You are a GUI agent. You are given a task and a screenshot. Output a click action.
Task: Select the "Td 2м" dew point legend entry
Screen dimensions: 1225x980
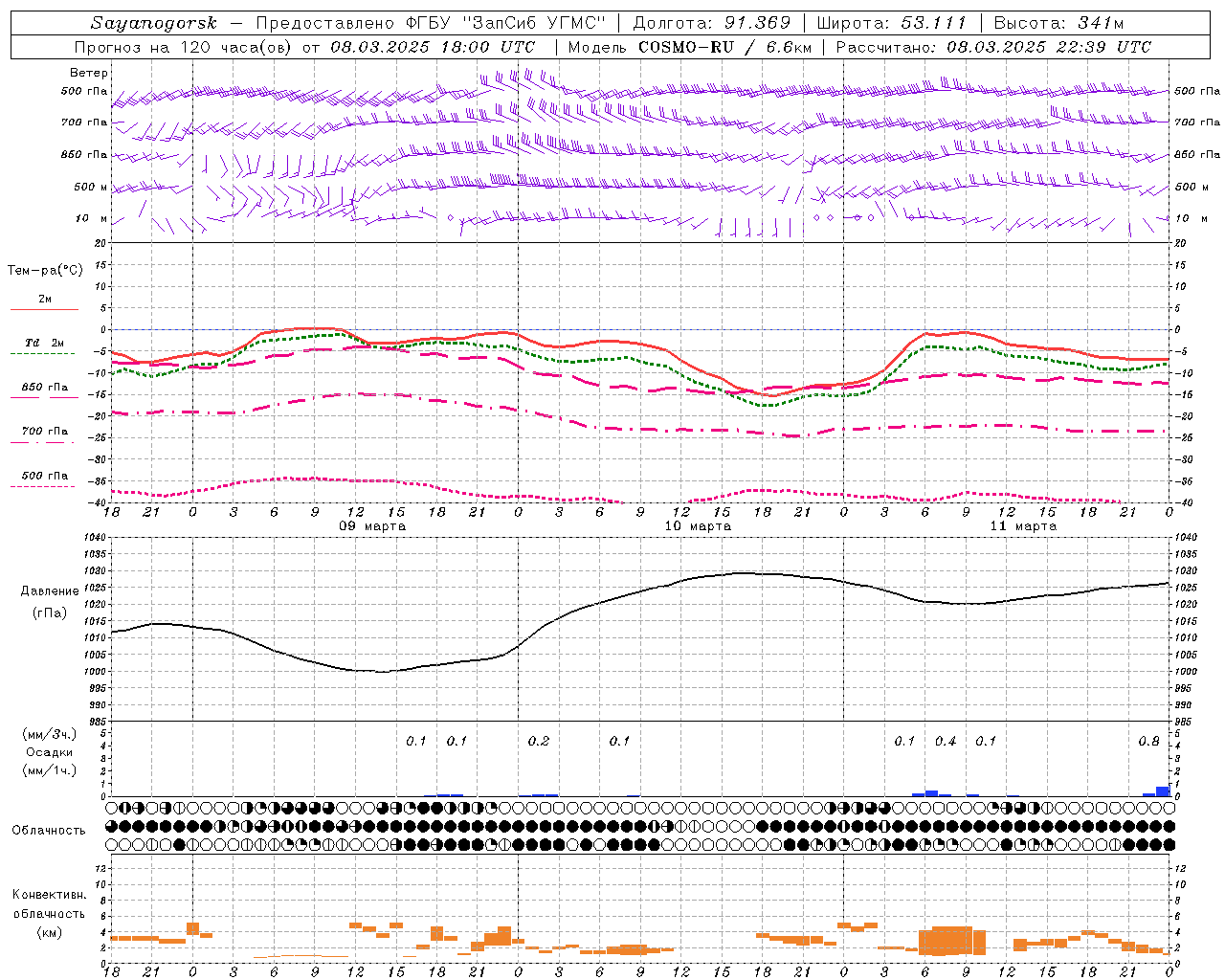pos(44,343)
